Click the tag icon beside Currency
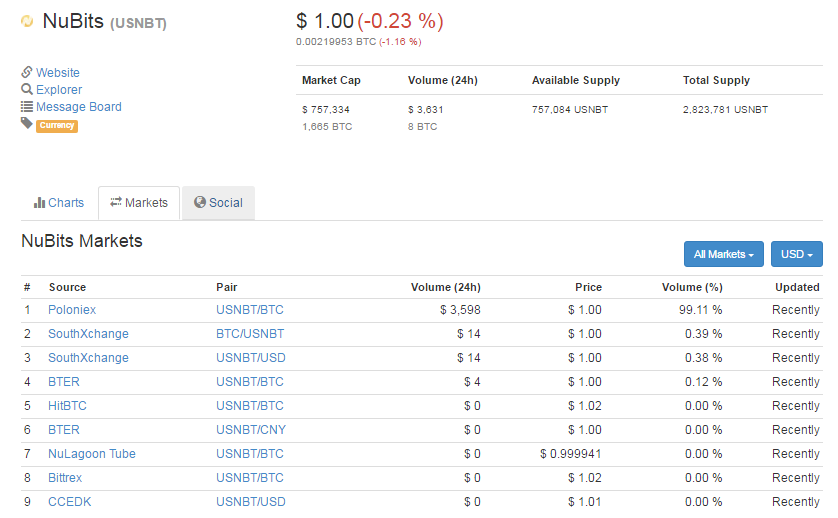This screenshot has height=518, width=838. coord(27,123)
